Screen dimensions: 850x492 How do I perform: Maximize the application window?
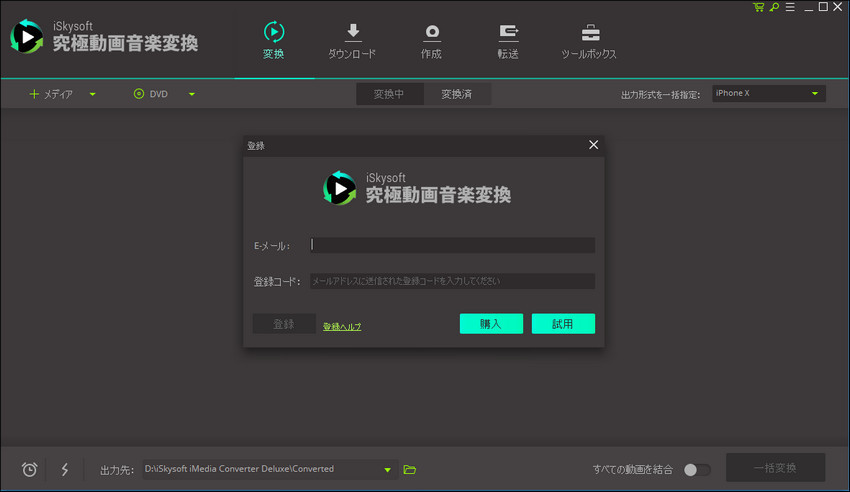pos(823,7)
